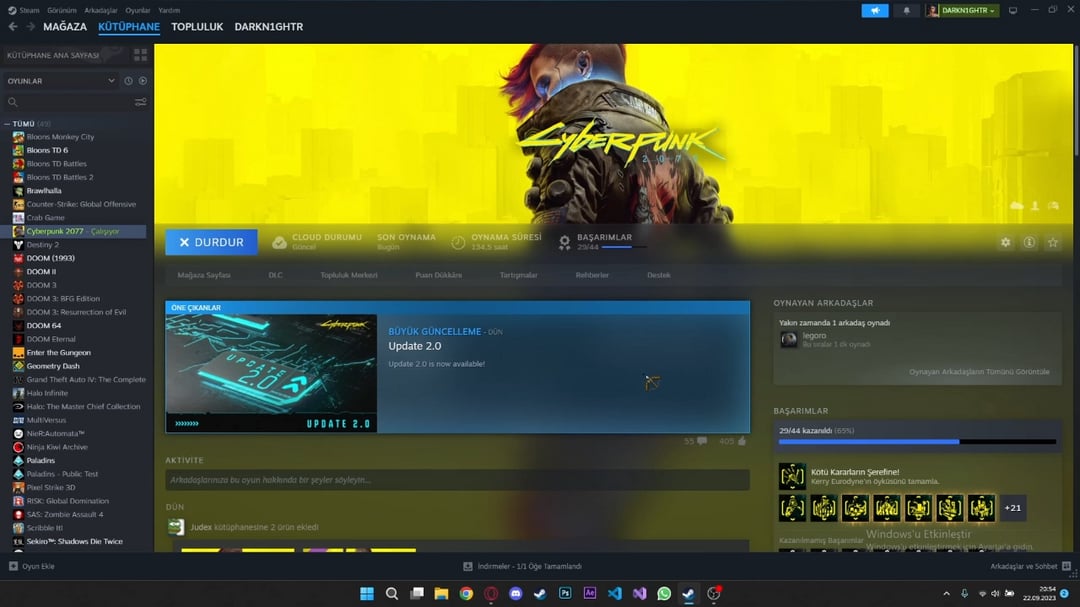This screenshot has width=1080, height=607.
Task: Click the back navigation arrow
Action: coord(13,27)
